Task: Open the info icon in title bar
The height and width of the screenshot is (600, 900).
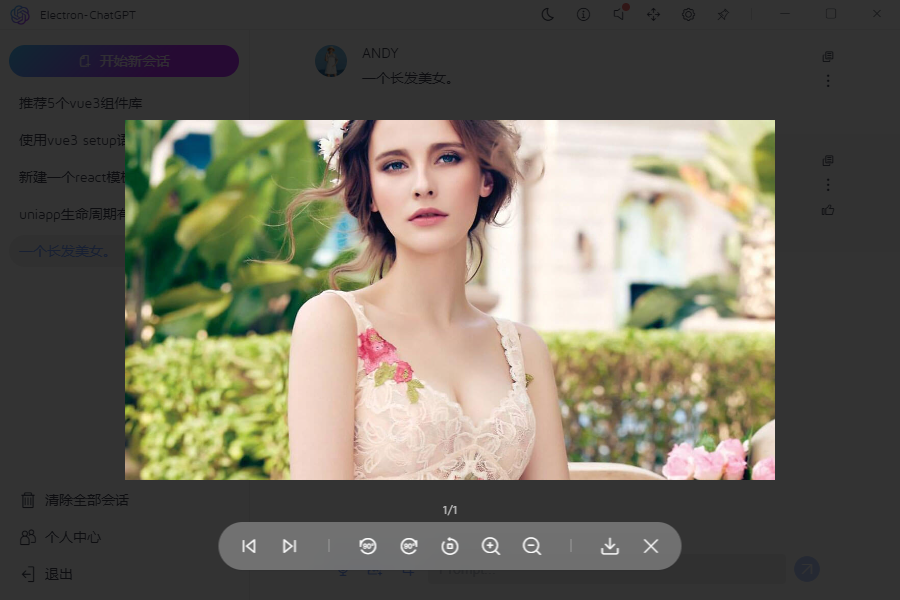Action: point(583,14)
